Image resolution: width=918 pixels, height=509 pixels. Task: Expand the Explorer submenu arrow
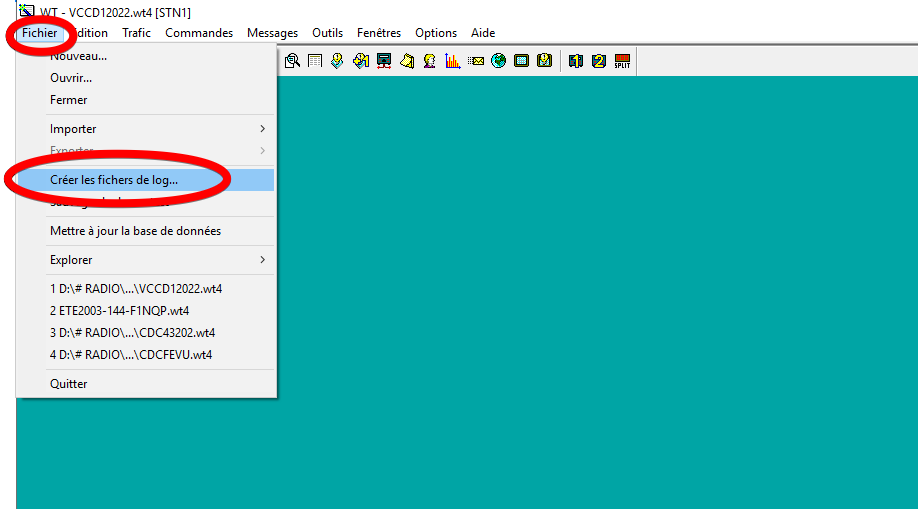click(x=262, y=259)
